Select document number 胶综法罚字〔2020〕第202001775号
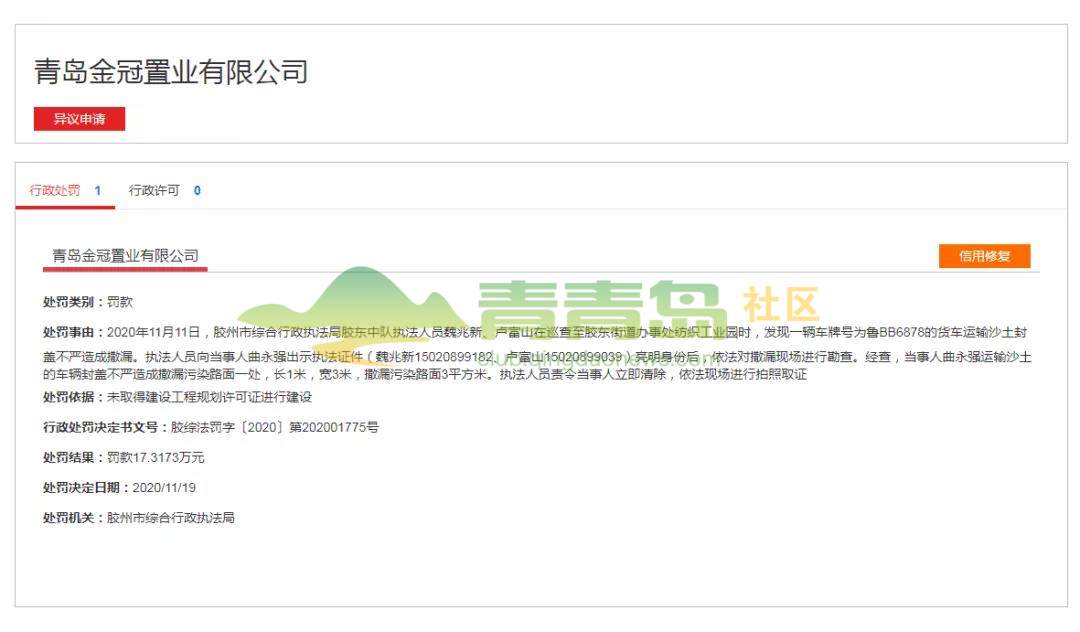Screen dimensions: 1080x632 coord(275,427)
